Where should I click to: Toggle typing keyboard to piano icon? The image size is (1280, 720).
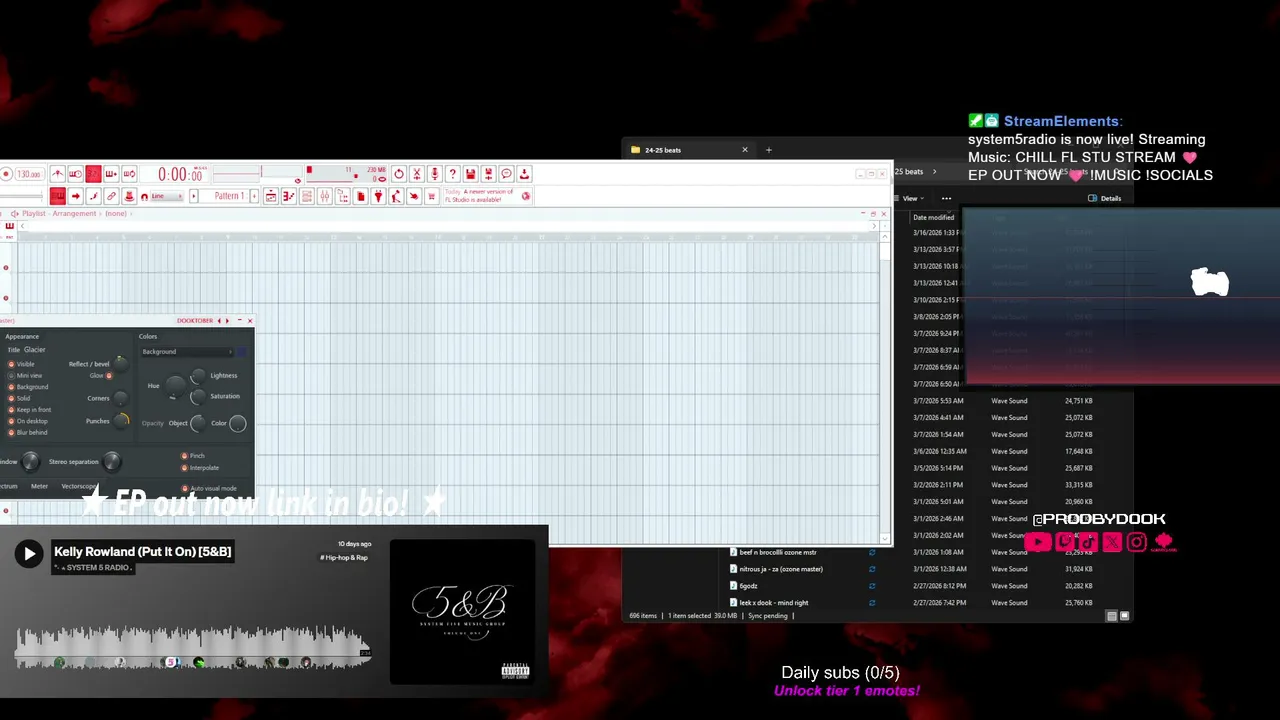point(58,196)
